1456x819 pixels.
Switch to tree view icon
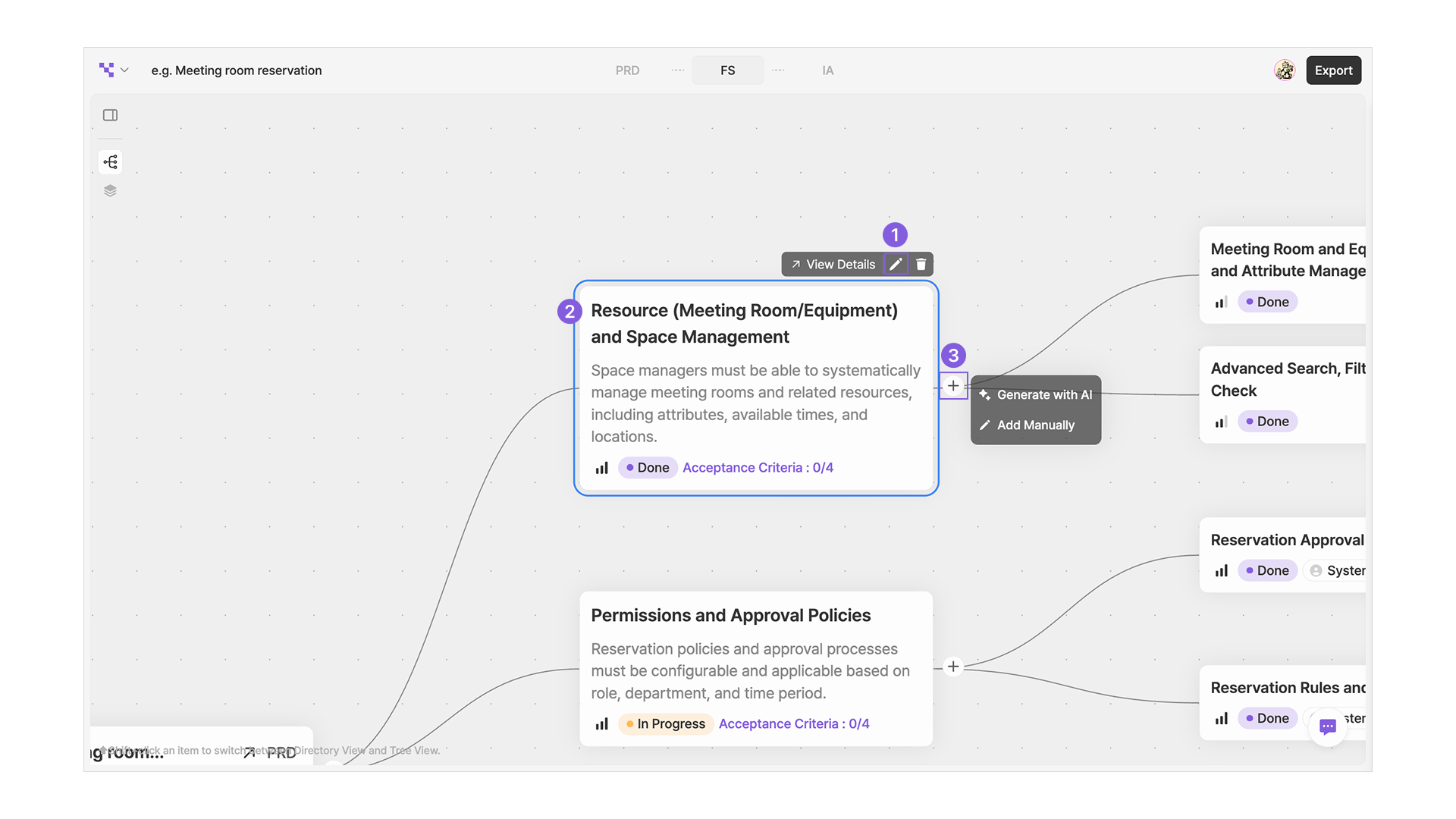click(x=110, y=162)
